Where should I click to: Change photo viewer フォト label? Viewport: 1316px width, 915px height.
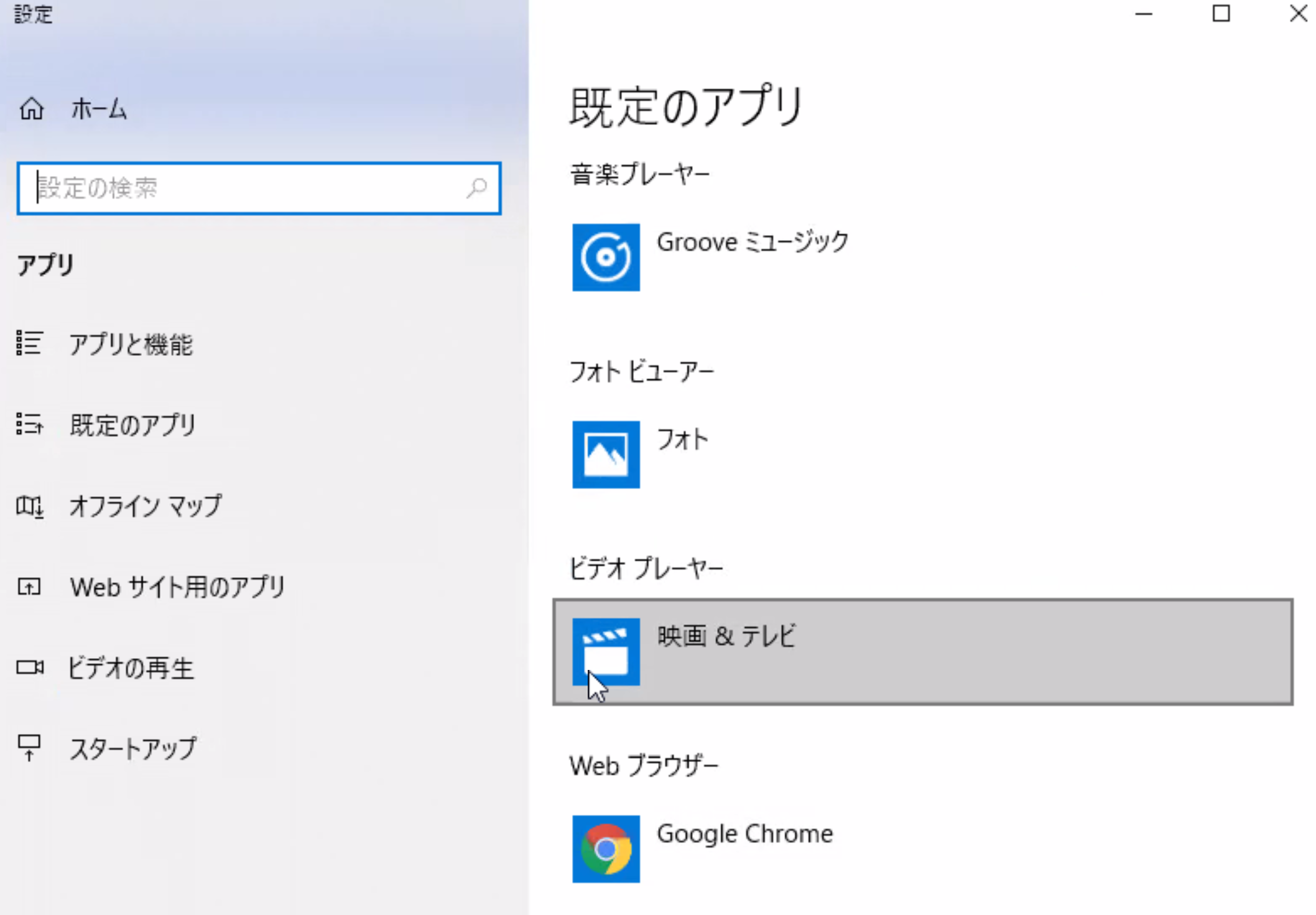point(682,440)
